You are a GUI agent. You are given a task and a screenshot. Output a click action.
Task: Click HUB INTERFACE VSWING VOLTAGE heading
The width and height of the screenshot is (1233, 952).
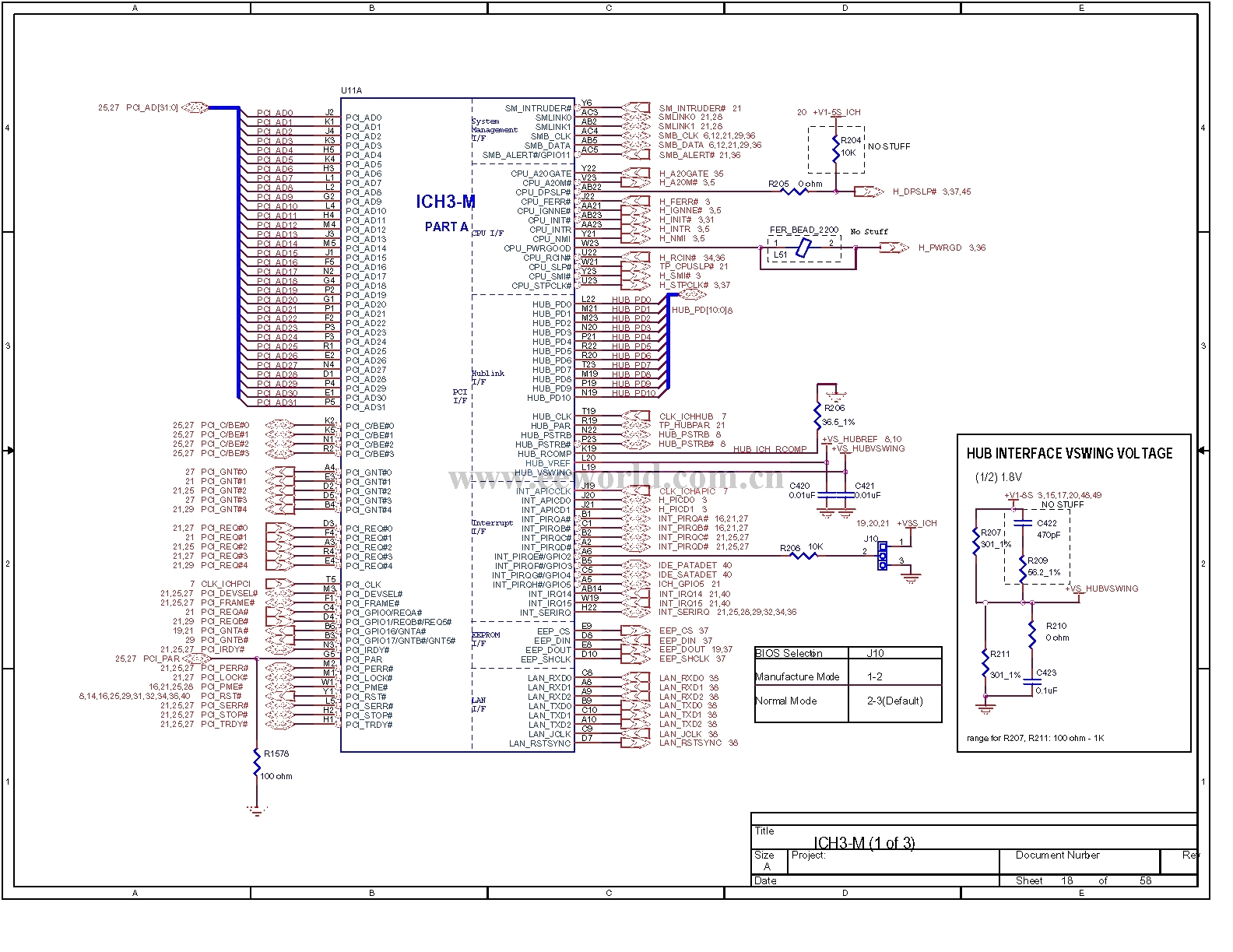pyautogui.click(x=1070, y=453)
